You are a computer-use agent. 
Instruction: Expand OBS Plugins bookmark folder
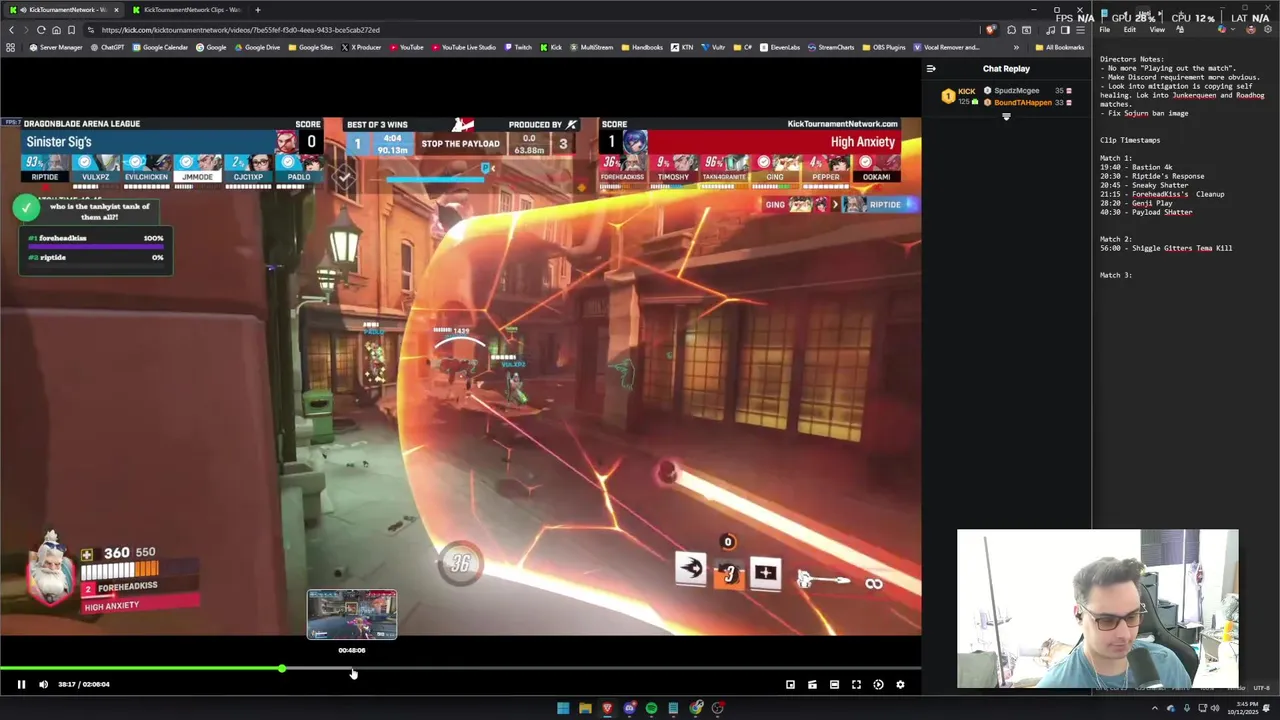click(883, 47)
